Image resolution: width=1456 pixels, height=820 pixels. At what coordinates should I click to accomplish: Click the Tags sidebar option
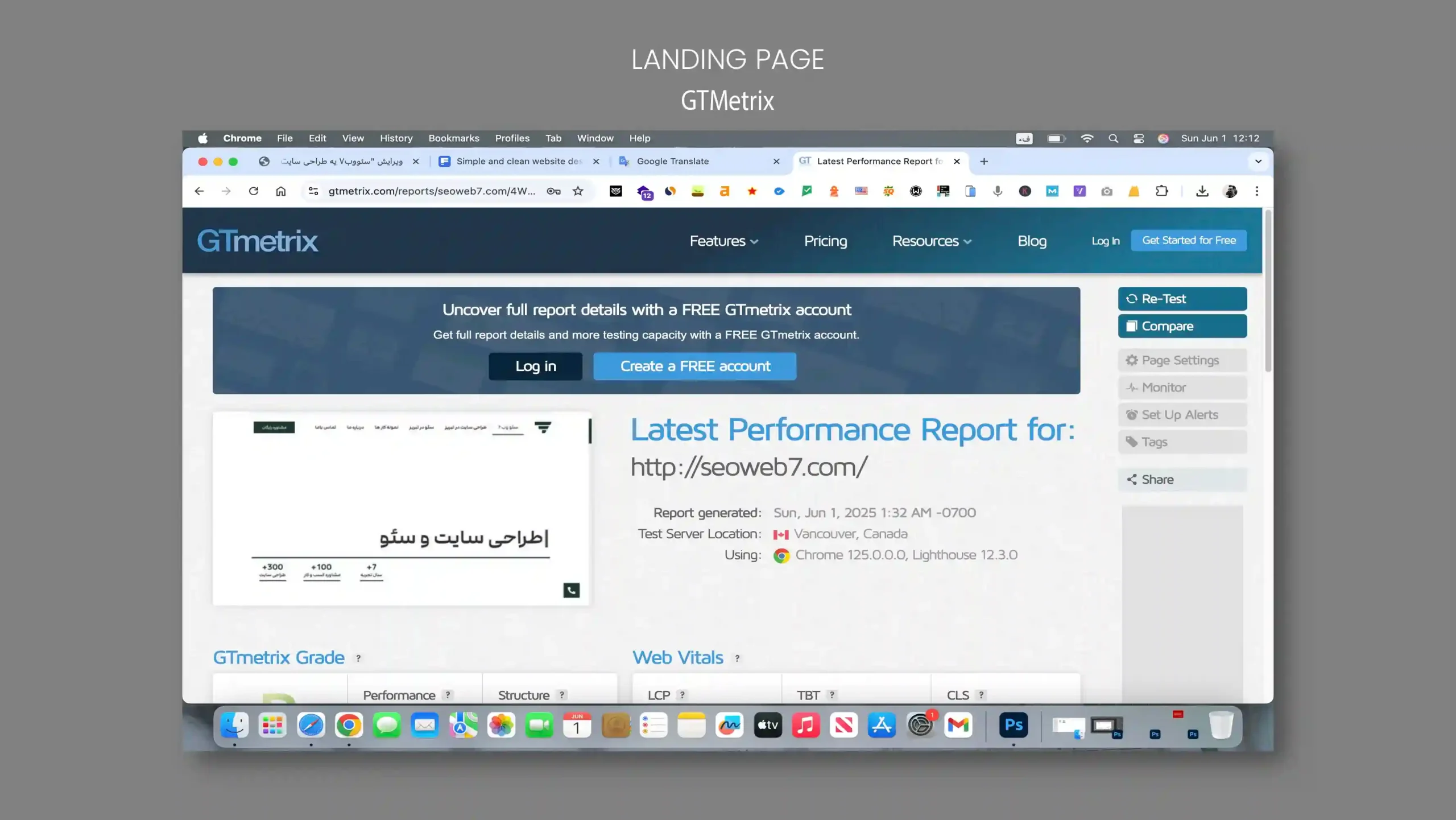tap(1182, 442)
